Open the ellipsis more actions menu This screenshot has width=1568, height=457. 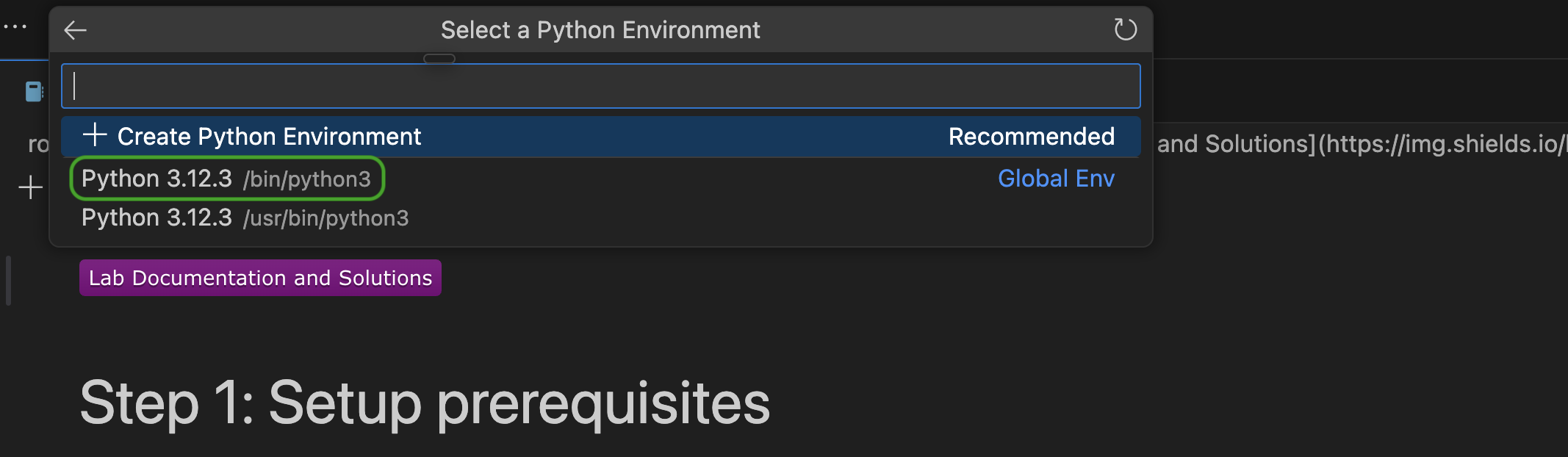15,26
